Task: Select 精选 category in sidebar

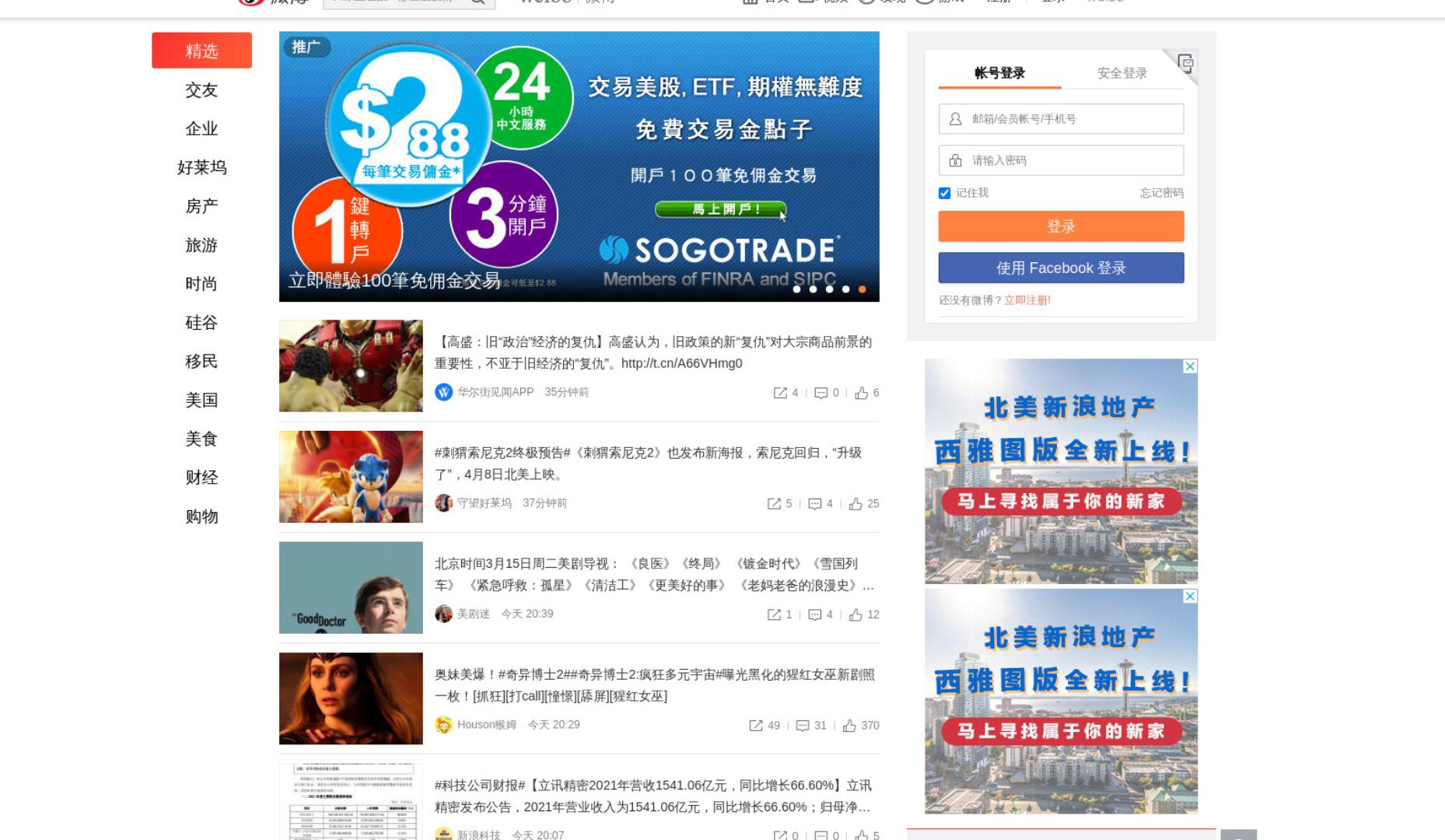Action: [201, 51]
